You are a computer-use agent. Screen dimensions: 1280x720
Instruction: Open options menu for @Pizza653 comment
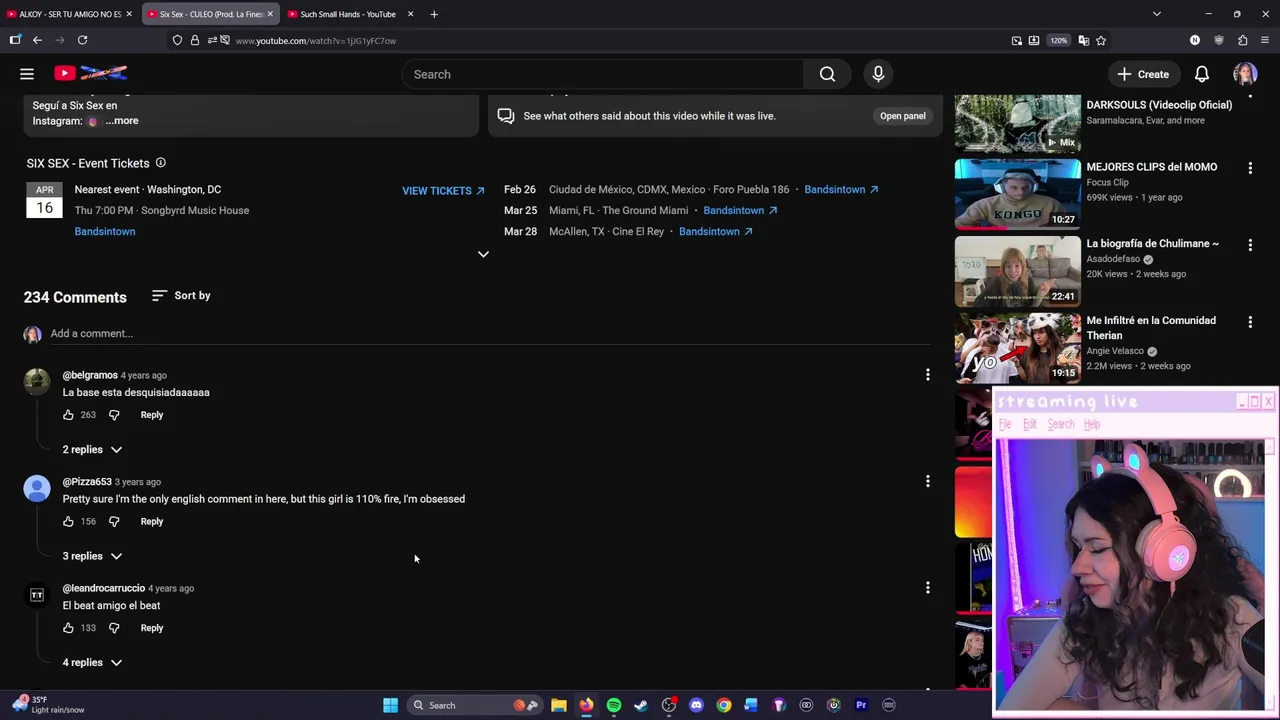(927, 481)
